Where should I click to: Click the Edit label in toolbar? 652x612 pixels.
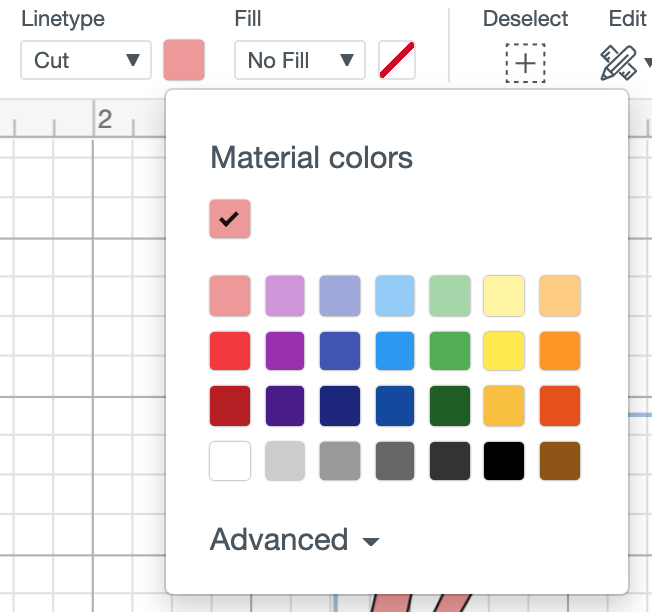point(627,19)
